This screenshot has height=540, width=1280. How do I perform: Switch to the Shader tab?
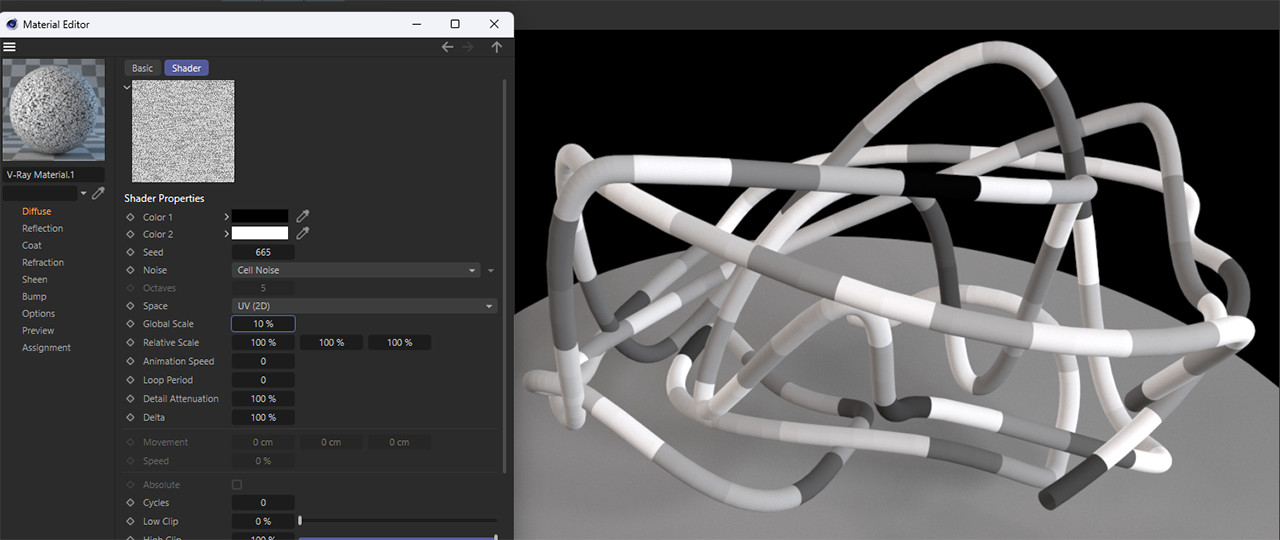coord(186,68)
